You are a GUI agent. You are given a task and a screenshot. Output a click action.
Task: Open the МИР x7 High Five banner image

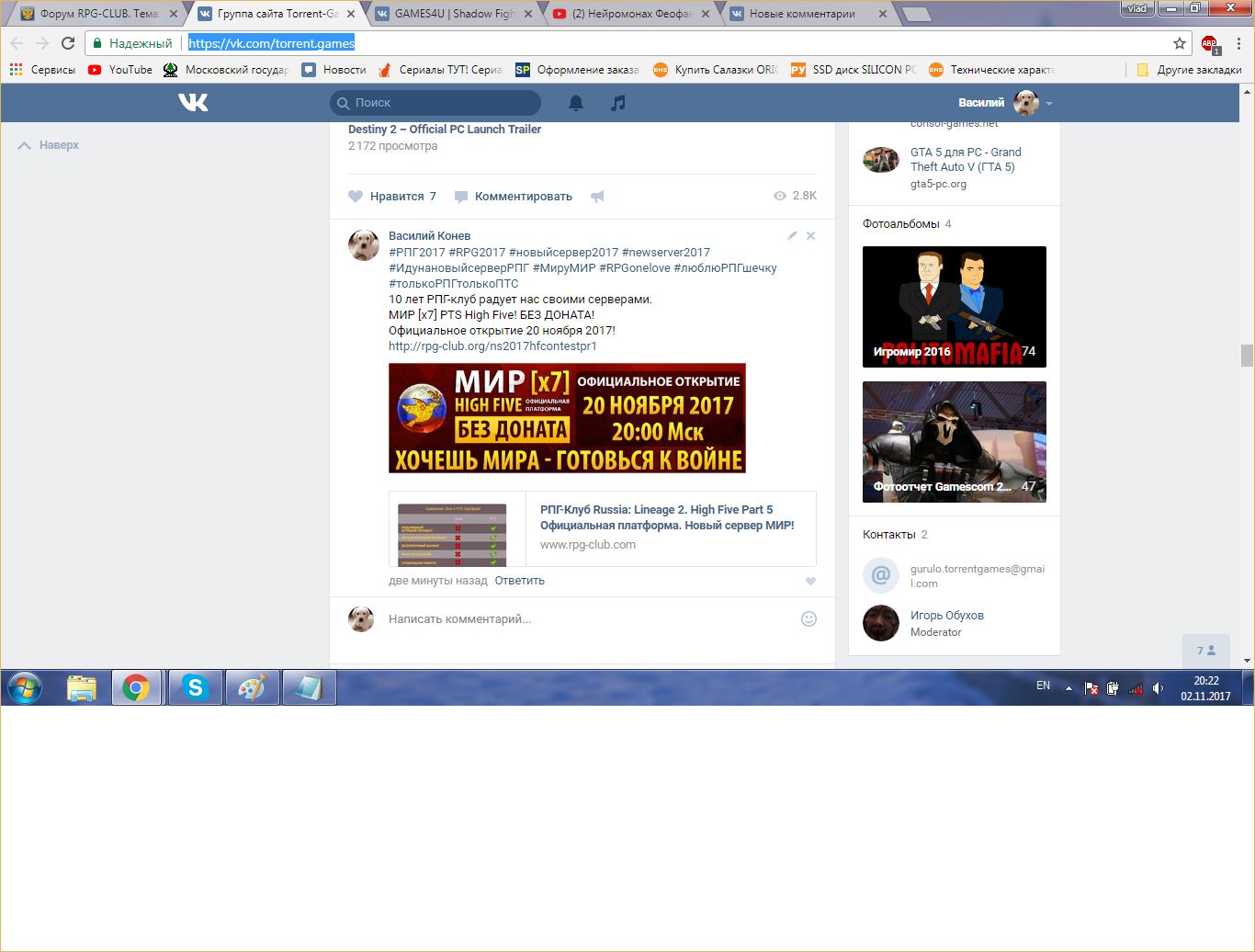coord(567,418)
